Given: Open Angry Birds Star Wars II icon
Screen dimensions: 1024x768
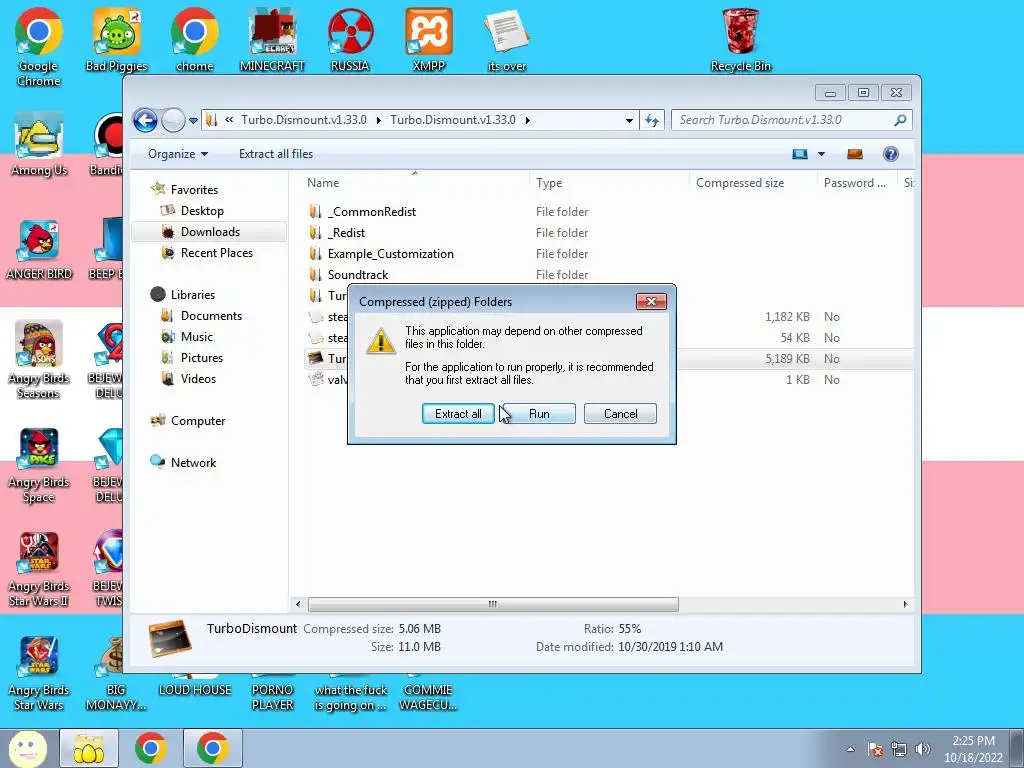Looking at the screenshot, I should click(39, 569).
